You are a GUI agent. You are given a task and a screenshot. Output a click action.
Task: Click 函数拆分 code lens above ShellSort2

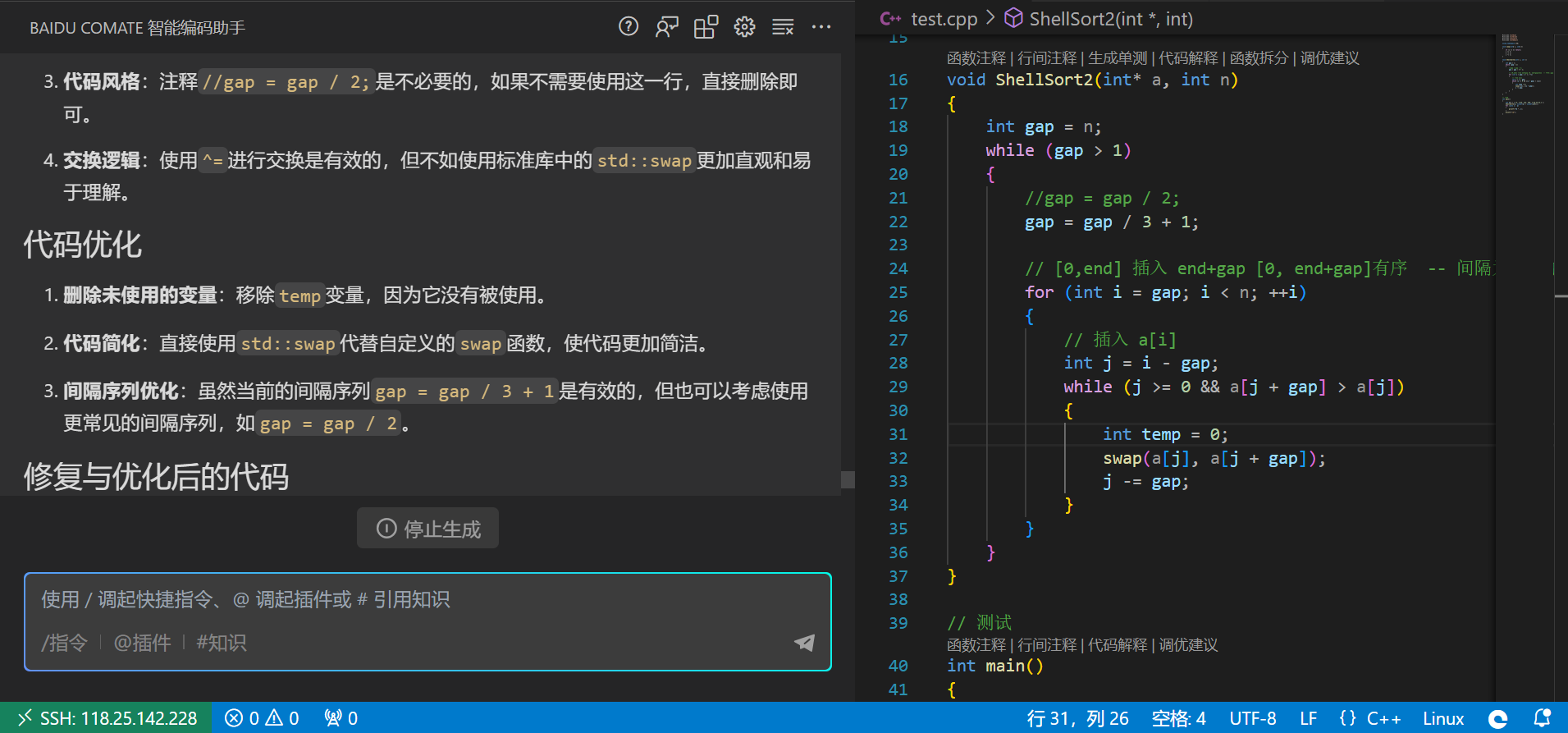click(x=1259, y=58)
